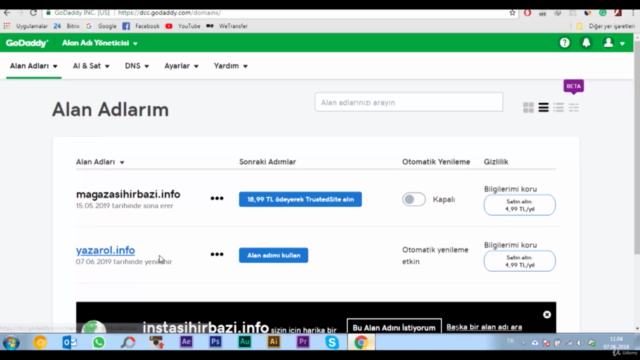Screen dimensions: 640x360
Task: Sort by Alan Adları column header
Action: pyautogui.click(x=100, y=162)
